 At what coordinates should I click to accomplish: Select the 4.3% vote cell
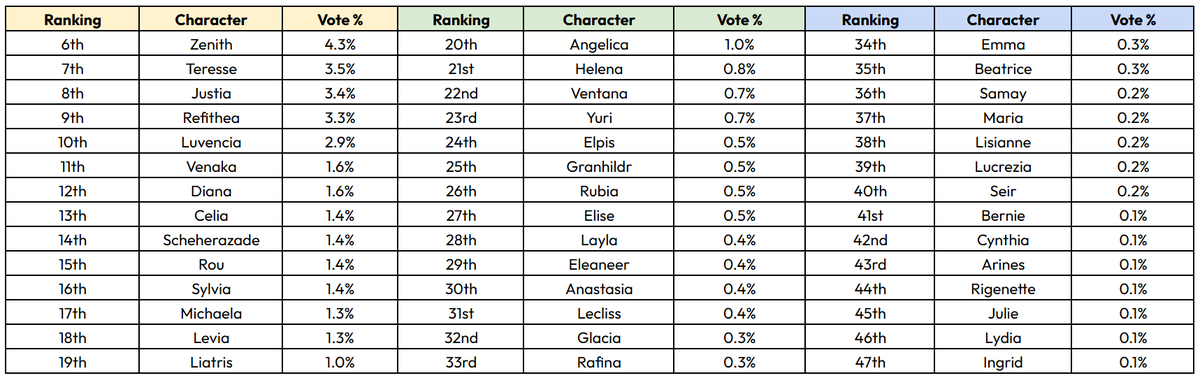(339, 45)
